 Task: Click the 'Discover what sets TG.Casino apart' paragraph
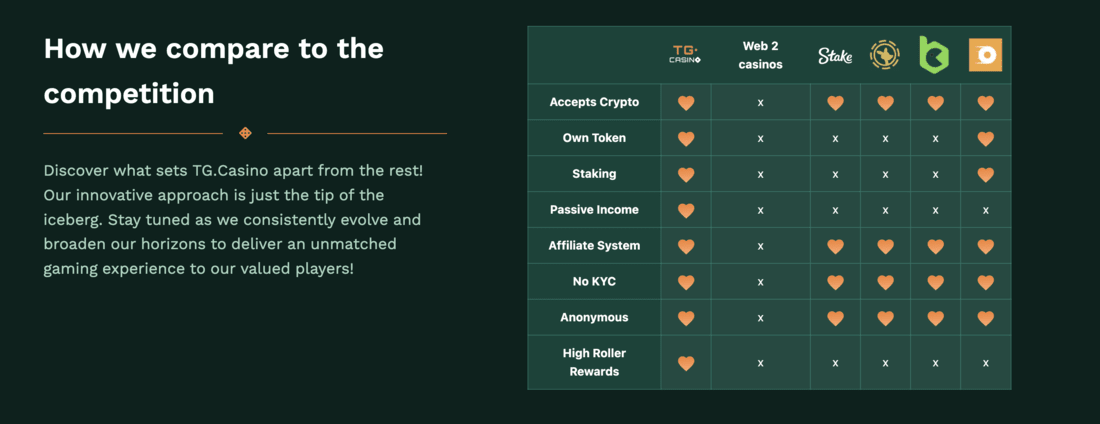point(233,220)
